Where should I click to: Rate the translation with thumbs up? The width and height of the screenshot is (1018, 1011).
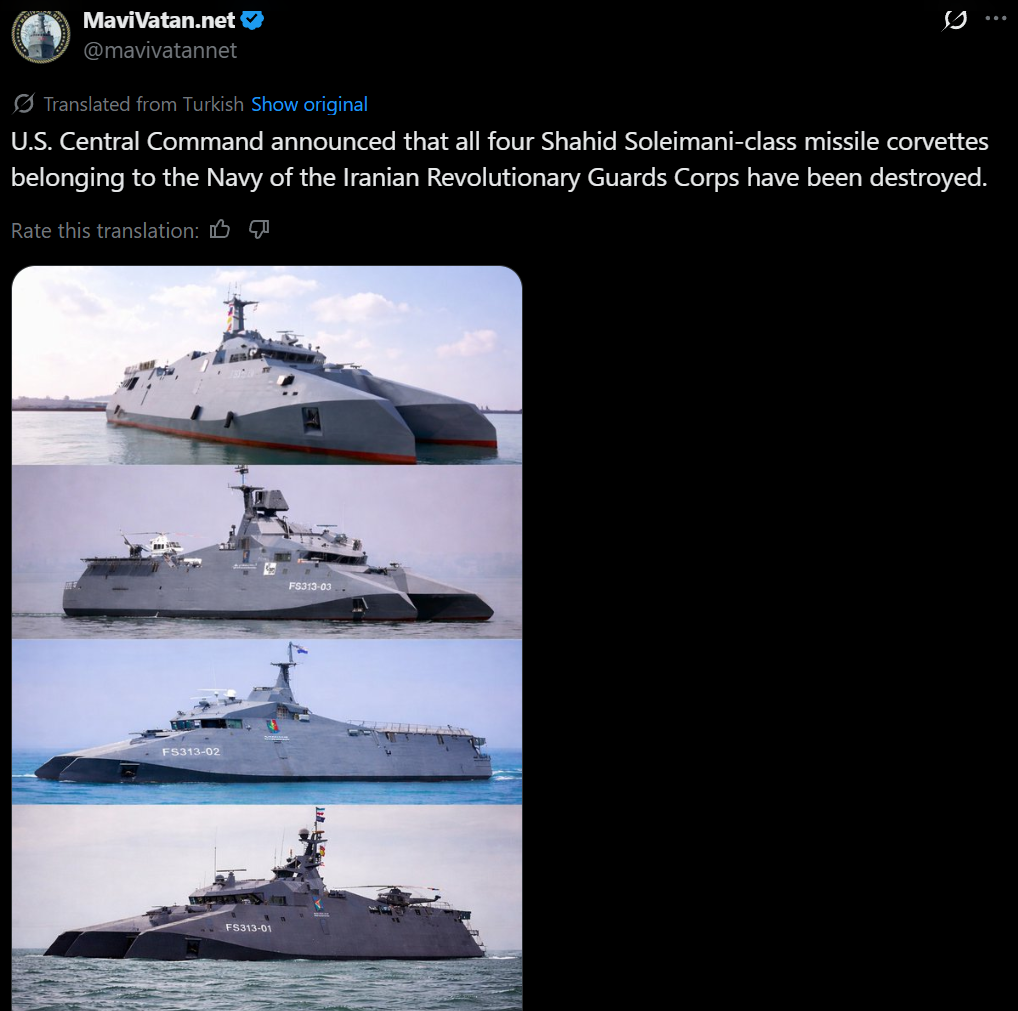point(220,229)
